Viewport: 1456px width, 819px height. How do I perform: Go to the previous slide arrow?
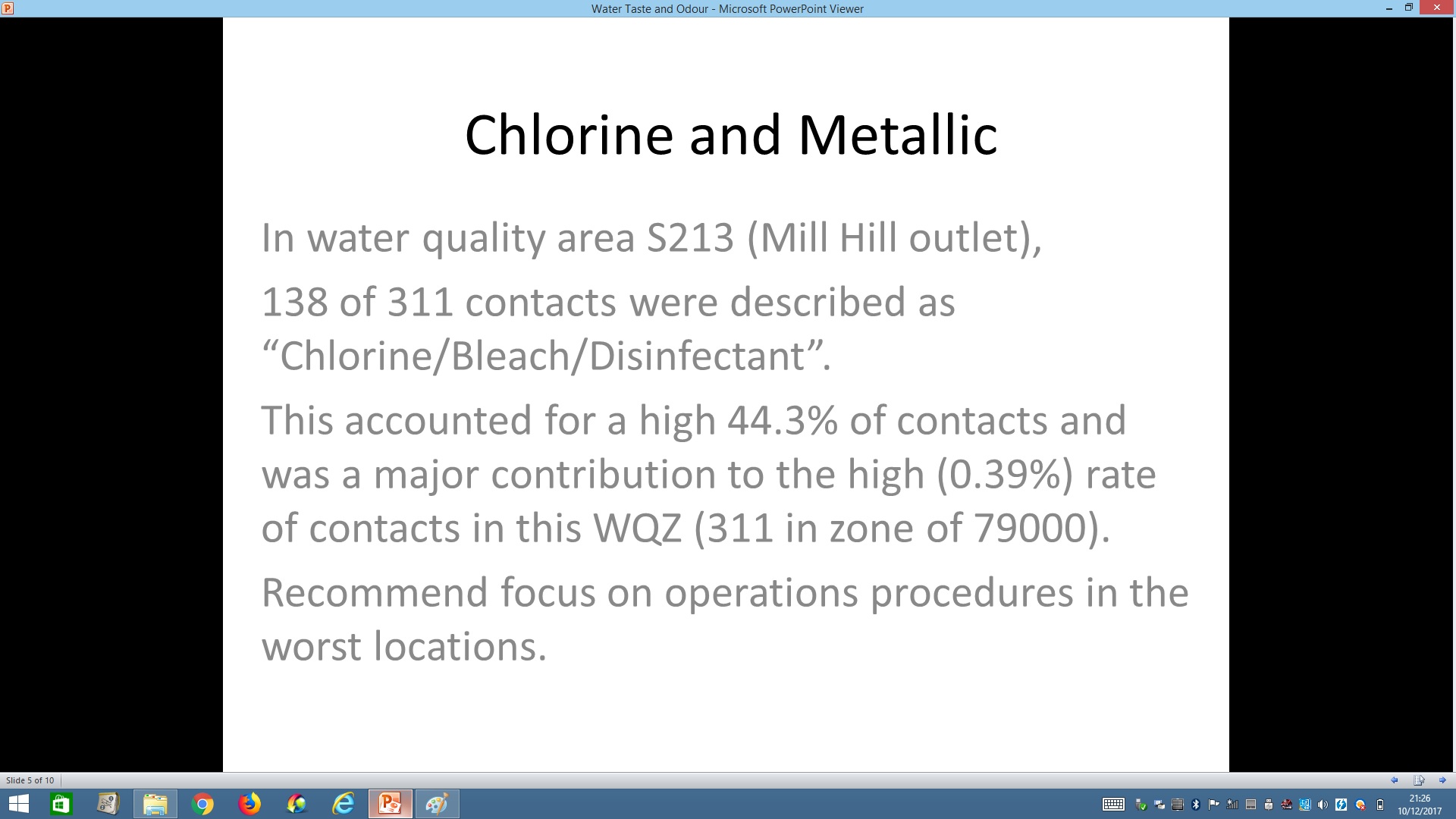[x=1394, y=780]
